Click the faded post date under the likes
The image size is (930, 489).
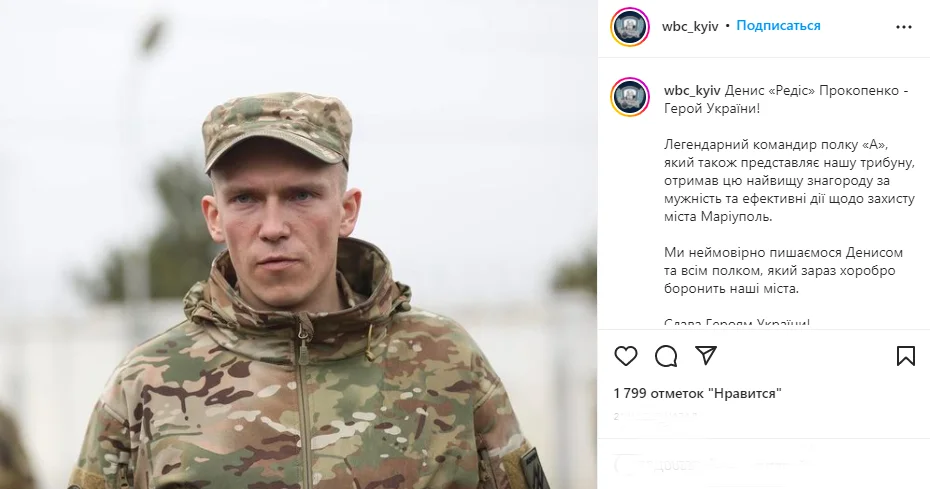[655, 417]
